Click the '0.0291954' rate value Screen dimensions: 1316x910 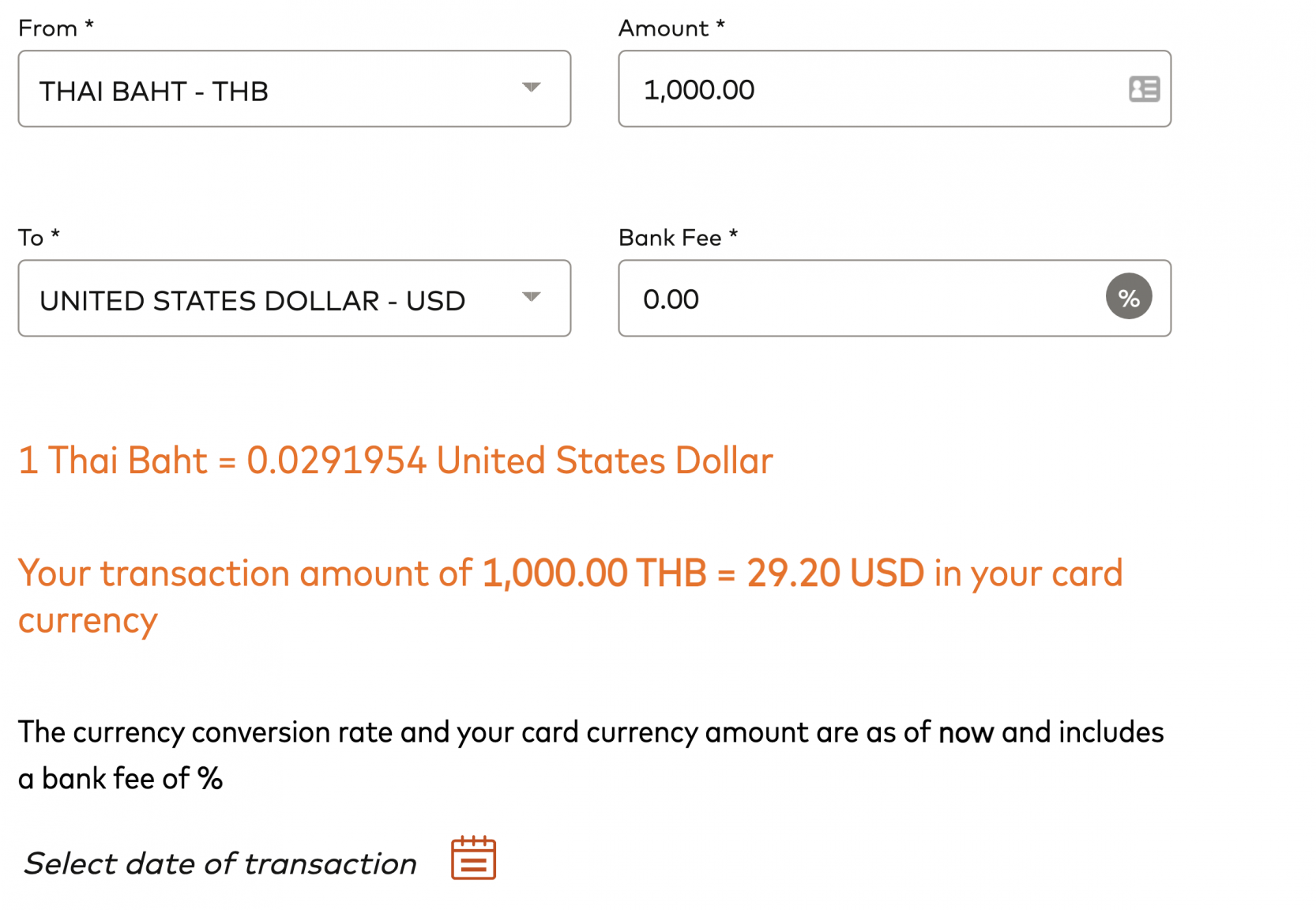click(337, 461)
